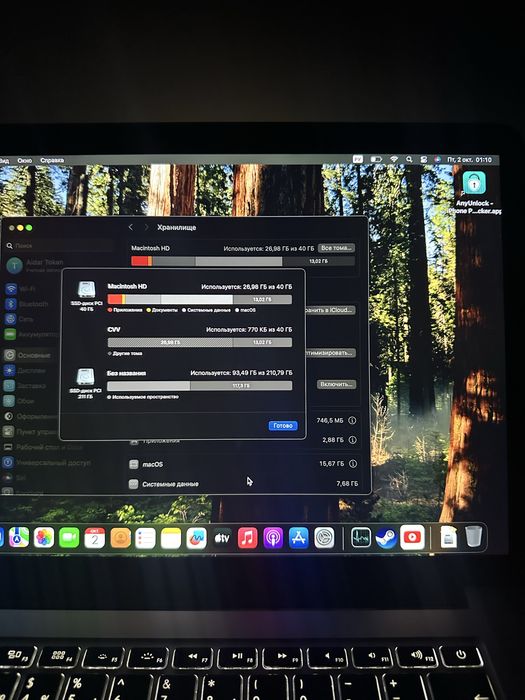
Task: Click the Siri icon in menu bar
Action: click(x=438, y=159)
